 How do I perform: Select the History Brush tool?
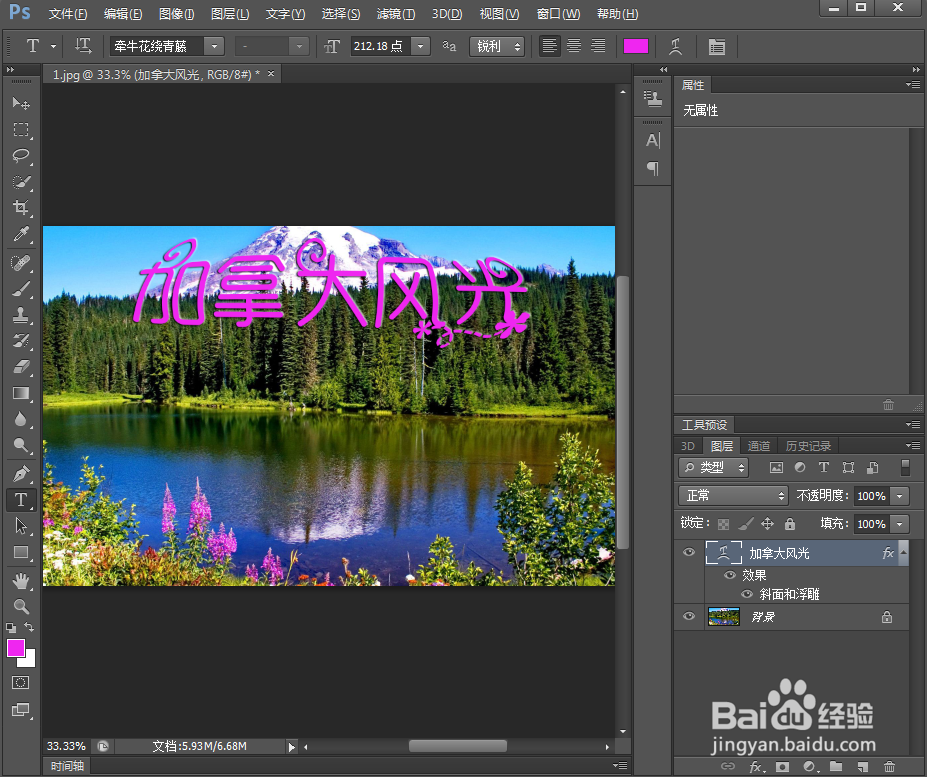pyautogui.click(x=21, y=341)
